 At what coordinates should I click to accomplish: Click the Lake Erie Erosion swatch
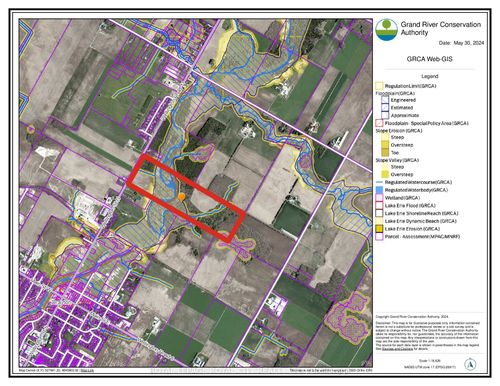click(380, 229)
